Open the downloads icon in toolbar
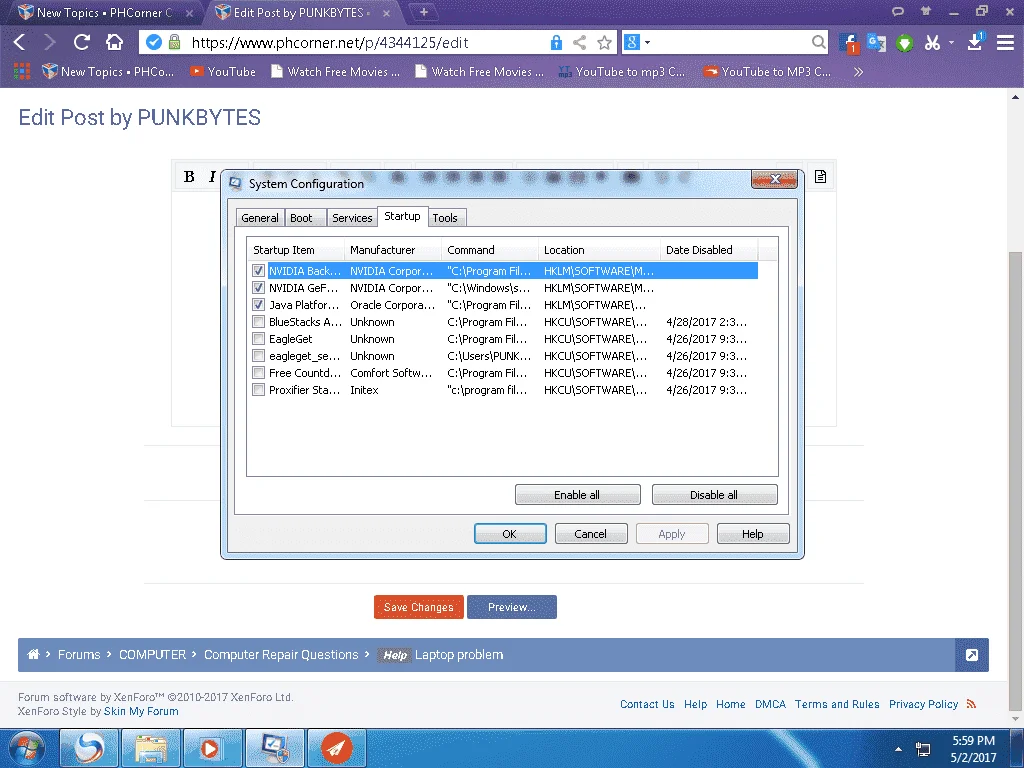The width and height of the screenshot is (1024, 768). [x=975, y=42]
